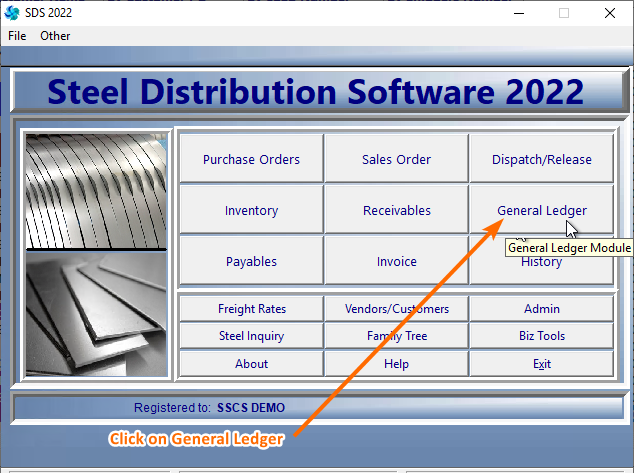
Task: Click the SDS 2022 title bar app icon
Action: [12, 13]
